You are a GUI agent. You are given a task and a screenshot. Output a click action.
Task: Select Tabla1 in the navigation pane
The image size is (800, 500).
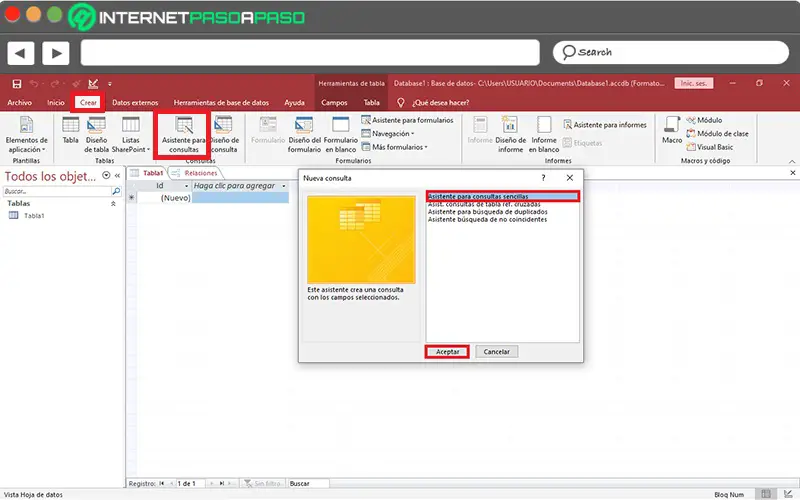point(34,216)
